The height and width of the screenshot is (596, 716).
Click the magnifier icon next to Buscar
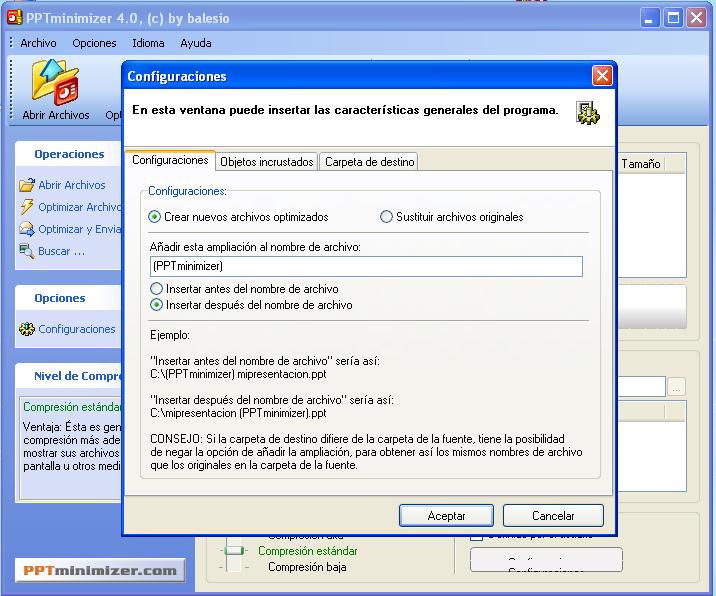[x=27, y=251]
